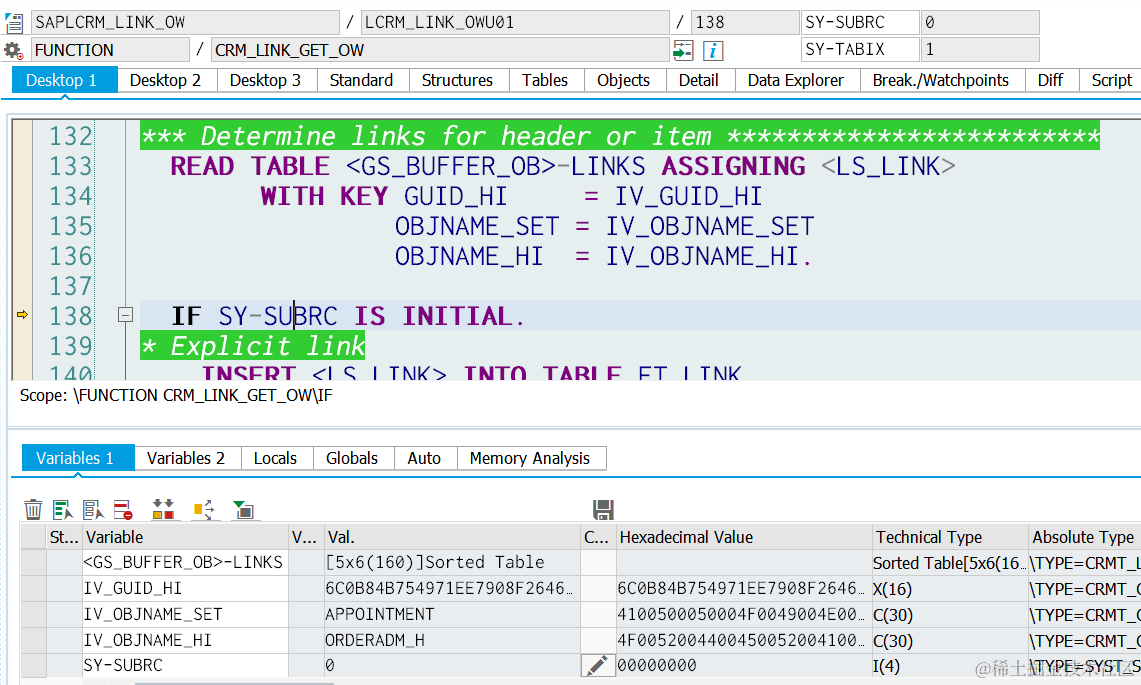Click the Val. column header

coord(452,537)
